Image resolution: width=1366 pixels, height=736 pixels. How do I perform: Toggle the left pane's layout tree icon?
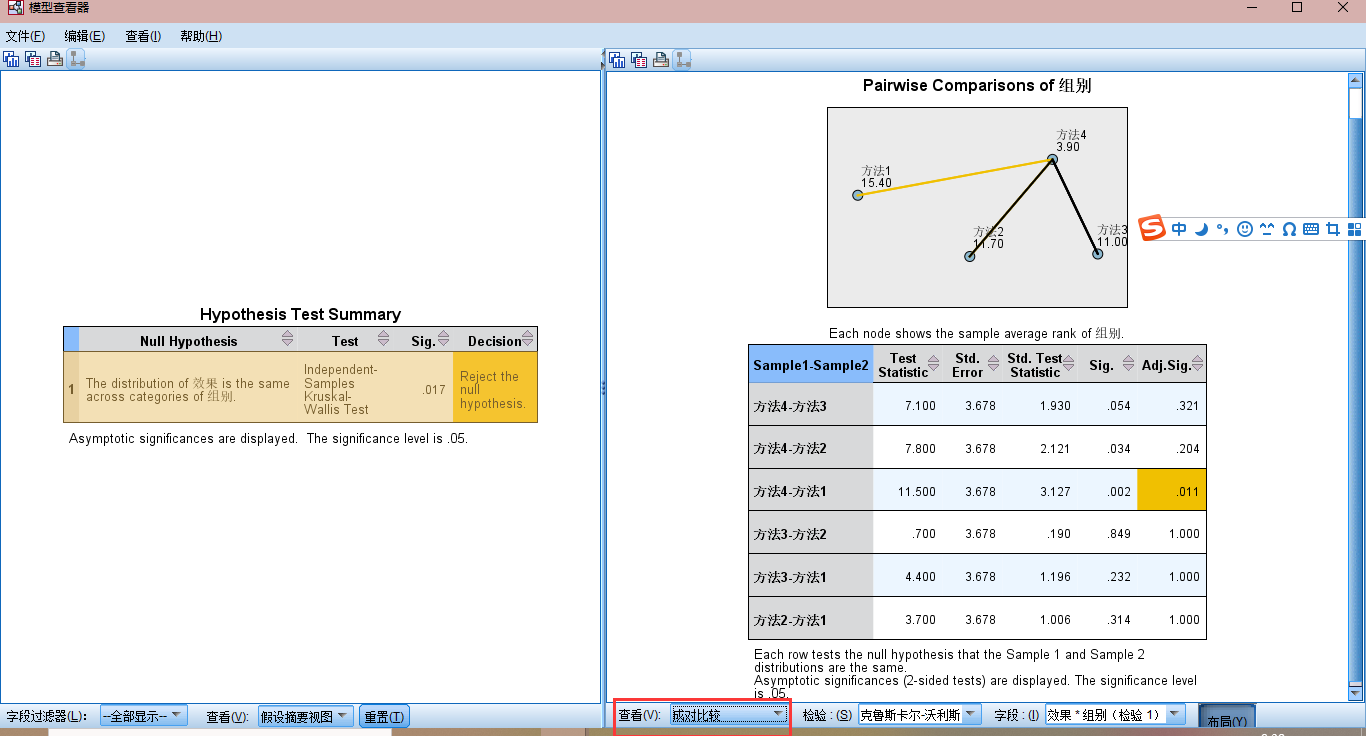77,60
